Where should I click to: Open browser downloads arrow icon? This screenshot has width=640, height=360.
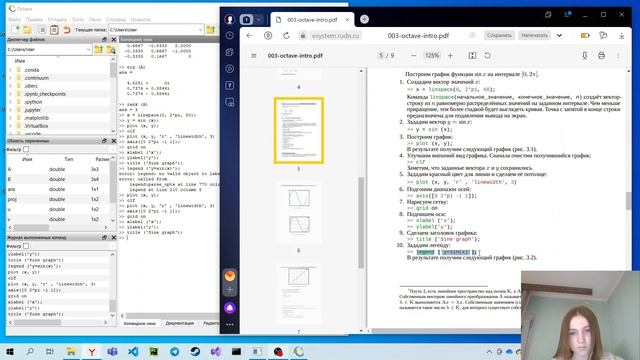click(621, 36)
